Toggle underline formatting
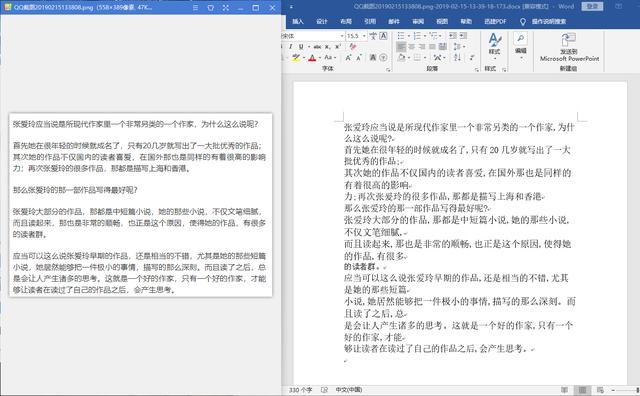The height and width of the screenshot is (396, 640). (301, 47)
